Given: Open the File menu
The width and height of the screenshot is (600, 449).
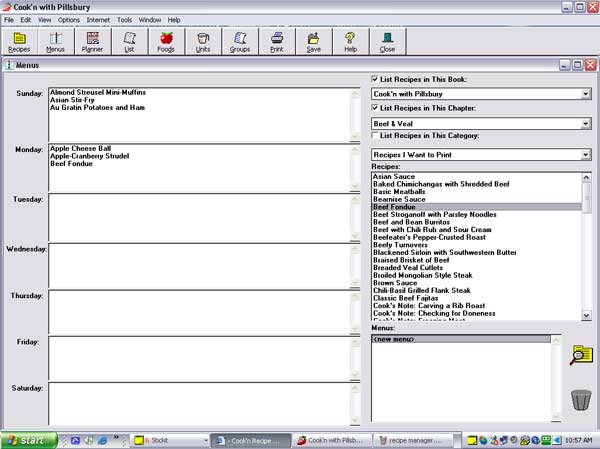Looking at the screenshot, I should click(9, 20).
